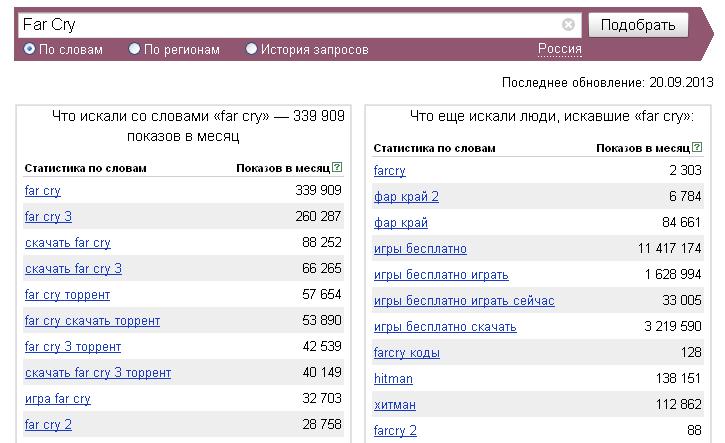Open the 'far cry 2' link
725x443 pixels.
[48, 425]
